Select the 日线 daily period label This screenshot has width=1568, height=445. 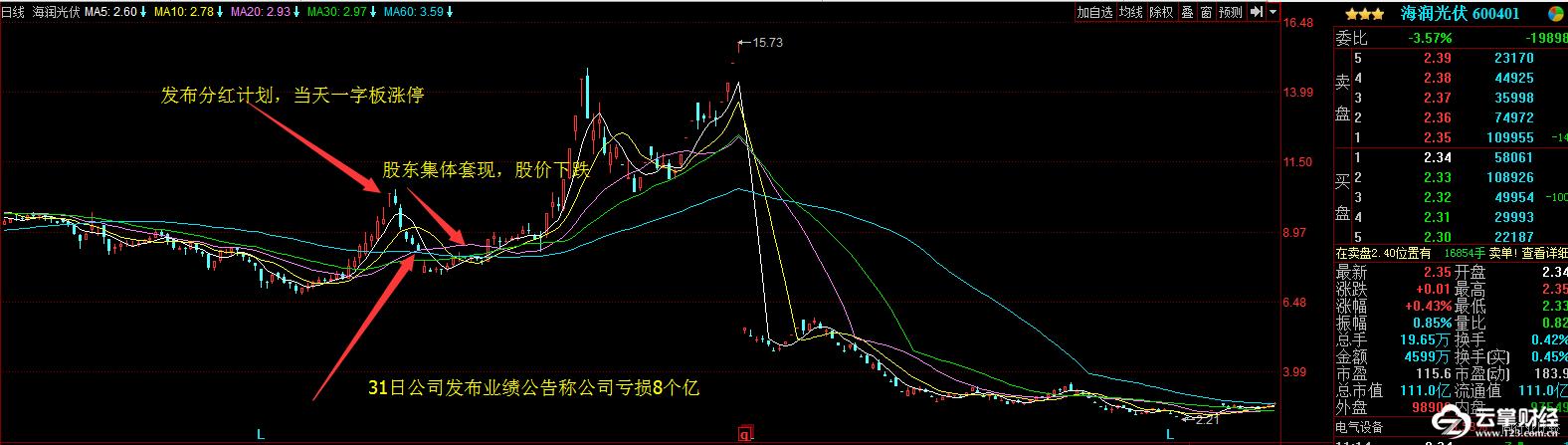pyautogui.click(x=13, y=12)
